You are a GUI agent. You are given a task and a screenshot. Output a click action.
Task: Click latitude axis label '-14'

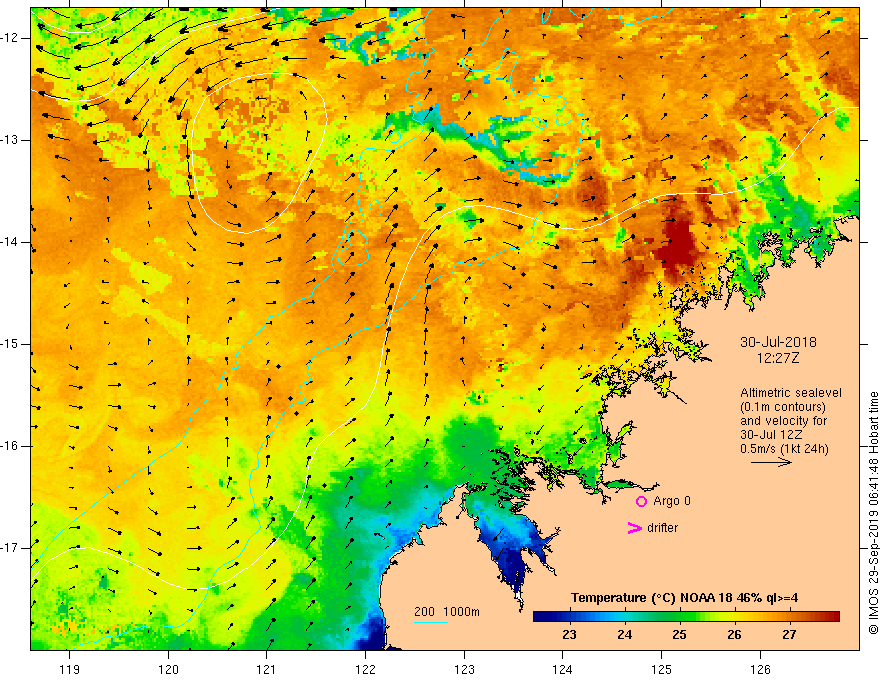tap(10, 242)
